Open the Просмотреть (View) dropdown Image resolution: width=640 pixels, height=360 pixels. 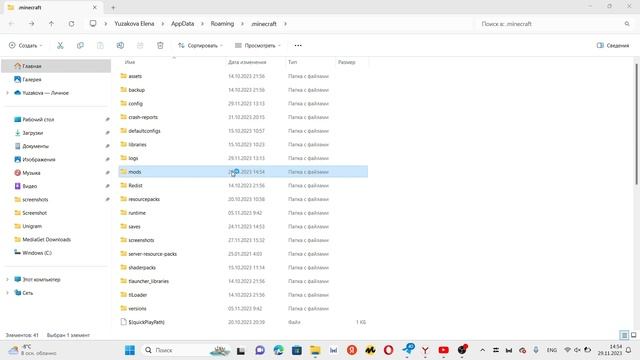click(x=258, y=45)
